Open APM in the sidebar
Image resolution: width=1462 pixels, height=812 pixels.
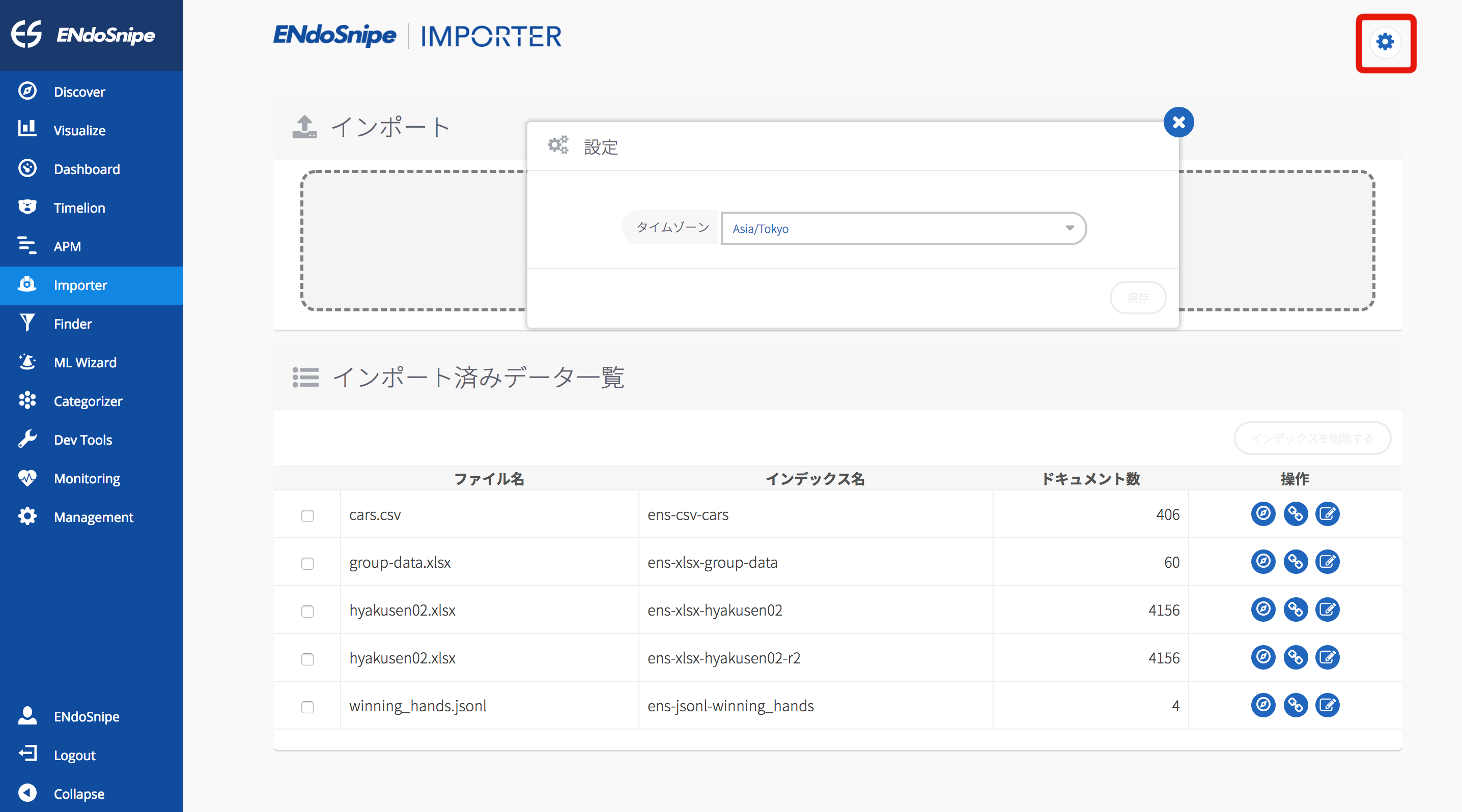coord(92,246)
